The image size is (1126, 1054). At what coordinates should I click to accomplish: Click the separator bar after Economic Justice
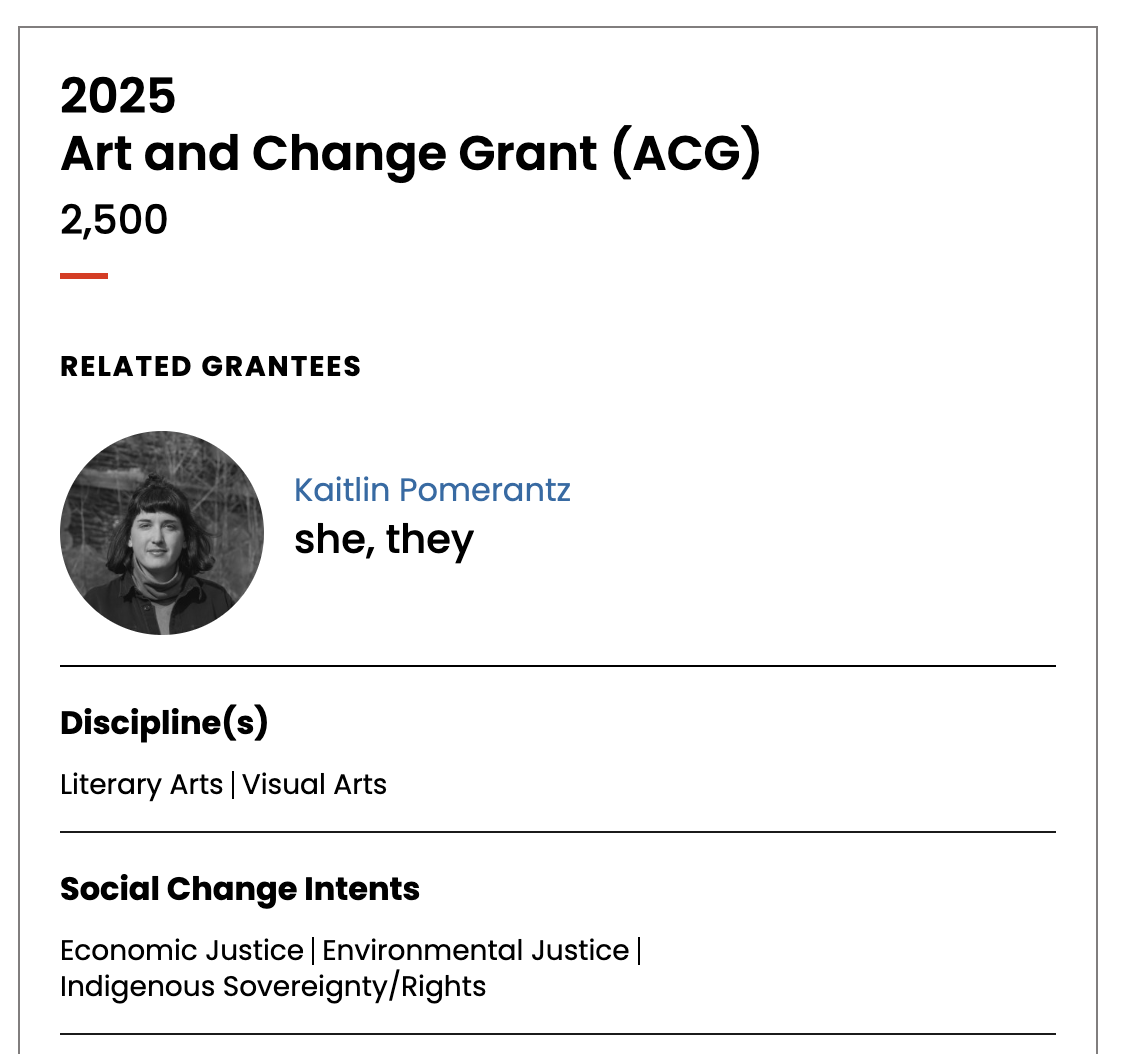click(313, 951)
